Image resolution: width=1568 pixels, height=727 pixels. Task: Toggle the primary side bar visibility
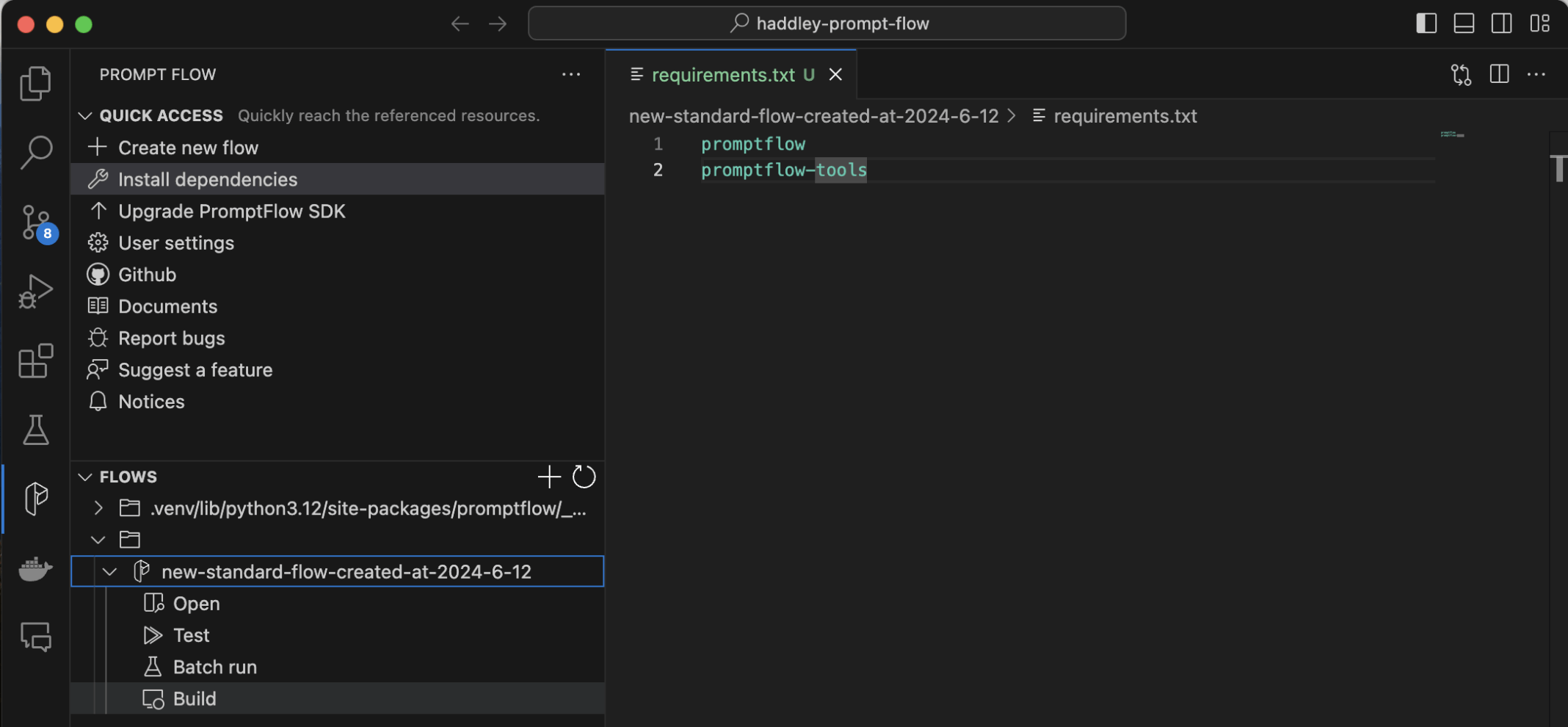(1426, 23)
